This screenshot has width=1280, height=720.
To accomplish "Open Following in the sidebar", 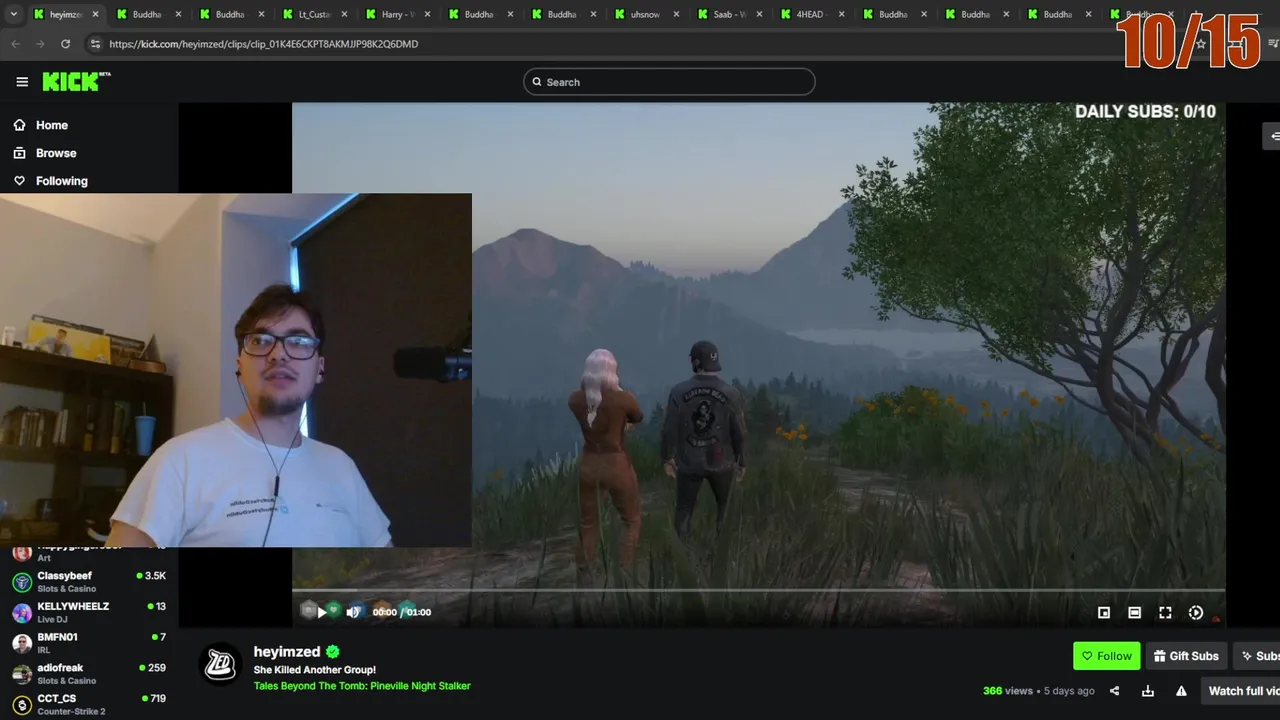I will pyautogui.click(x=61, y=181).
